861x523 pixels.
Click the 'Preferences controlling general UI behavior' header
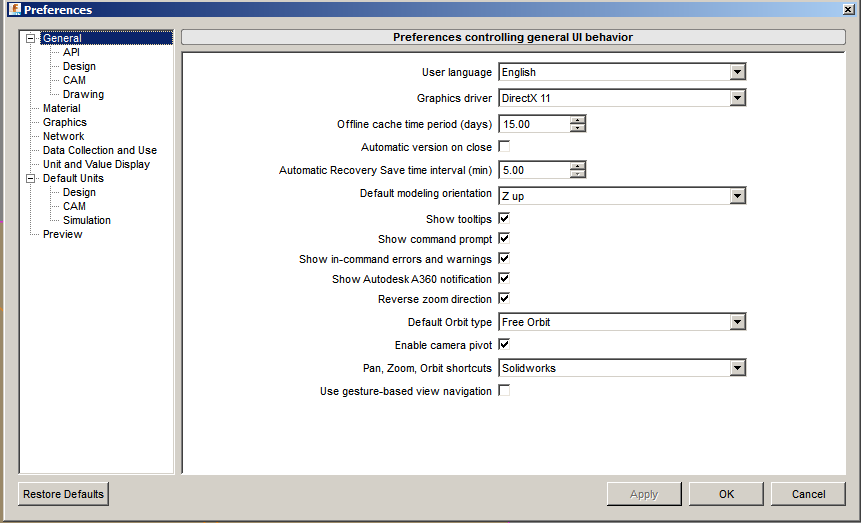click(x=513, y=37)
